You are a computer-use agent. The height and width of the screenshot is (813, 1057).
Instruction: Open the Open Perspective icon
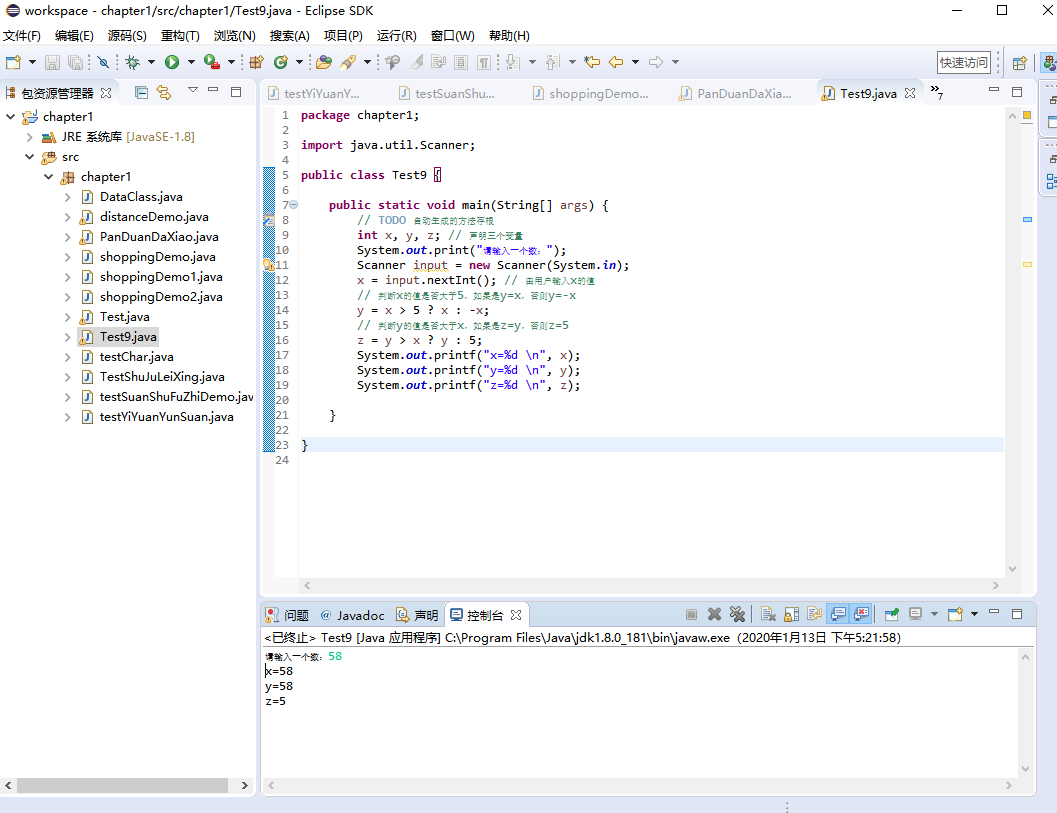1019,63
